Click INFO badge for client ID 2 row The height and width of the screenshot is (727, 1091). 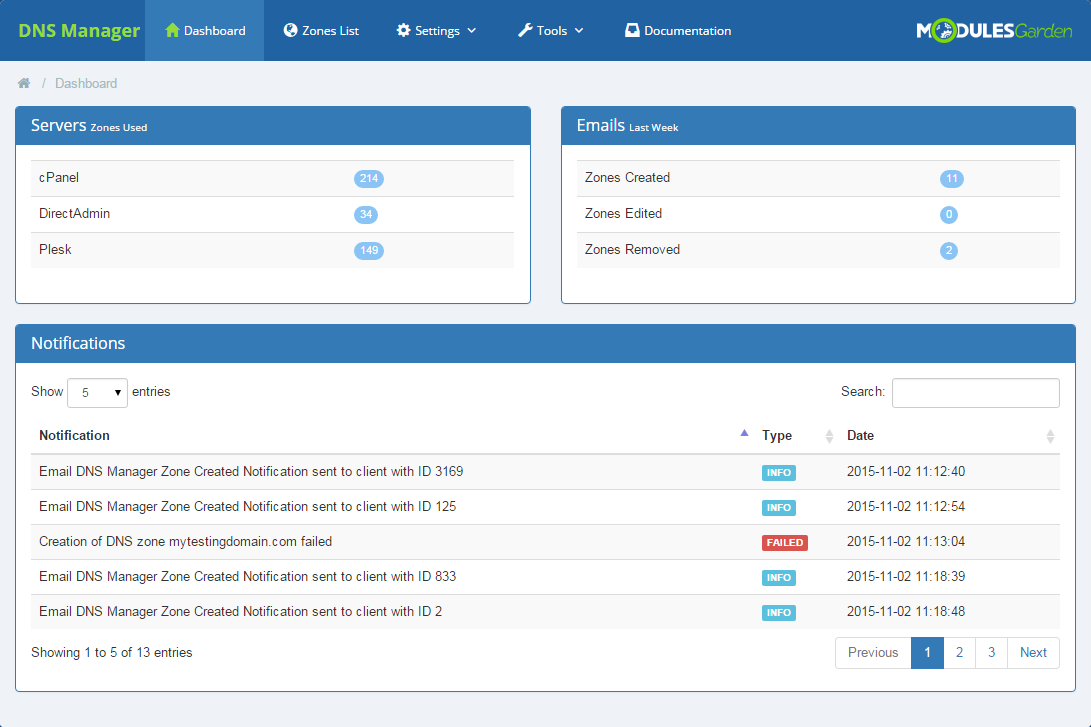click(779, 612)
